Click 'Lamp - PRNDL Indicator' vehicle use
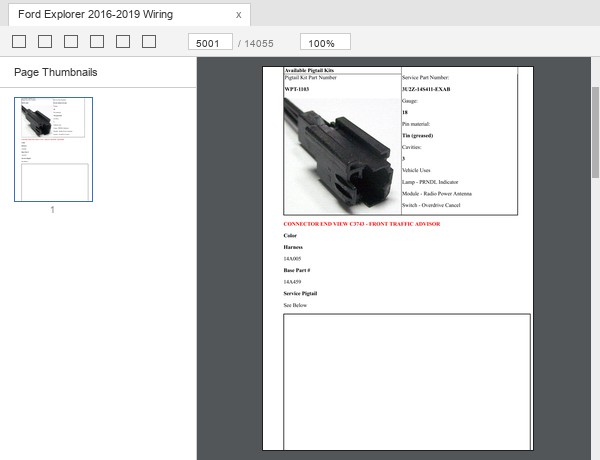Viewport: 600px width, 460px height. point(430,182)
